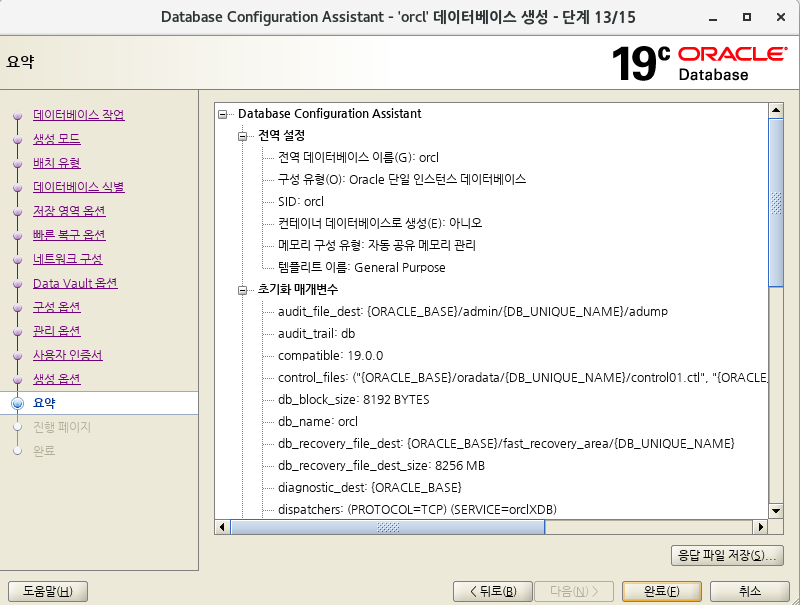Select the audit_file_dest parameter row
800x605 pixels.
(473, 312)
